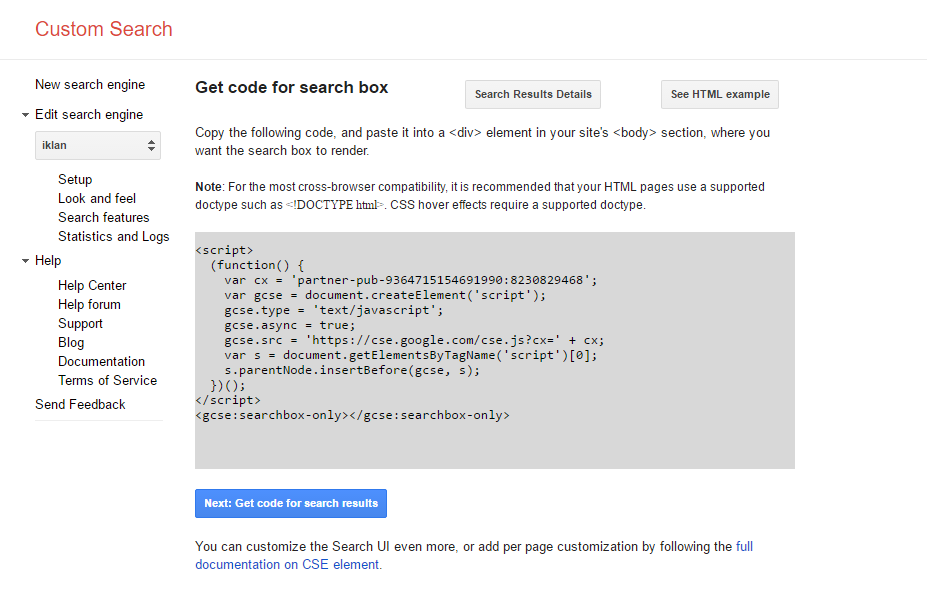
Task: Click Send Feedback in sidebar
Action: [80, 404]
